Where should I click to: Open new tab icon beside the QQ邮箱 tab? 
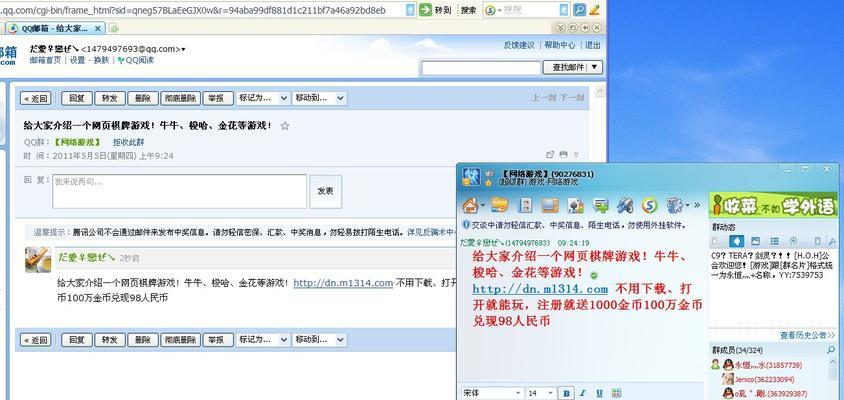[x=114, y=29]
